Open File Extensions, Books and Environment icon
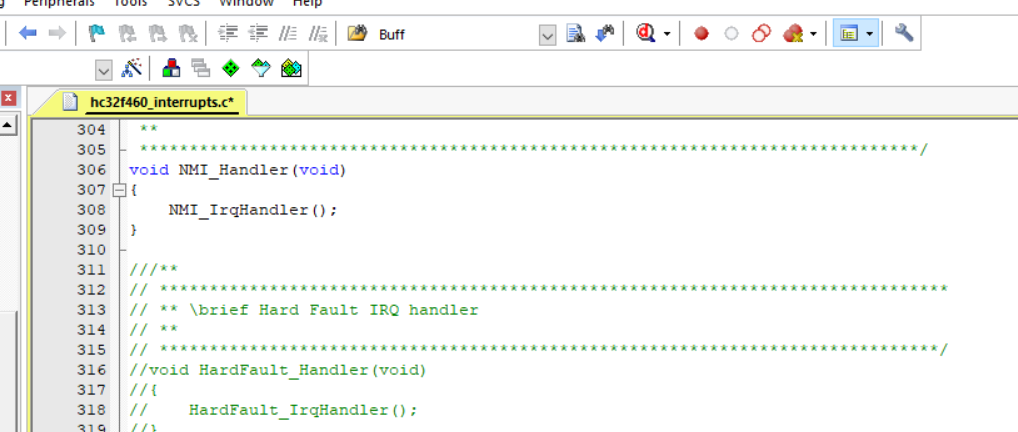 [x=171, y=68]
